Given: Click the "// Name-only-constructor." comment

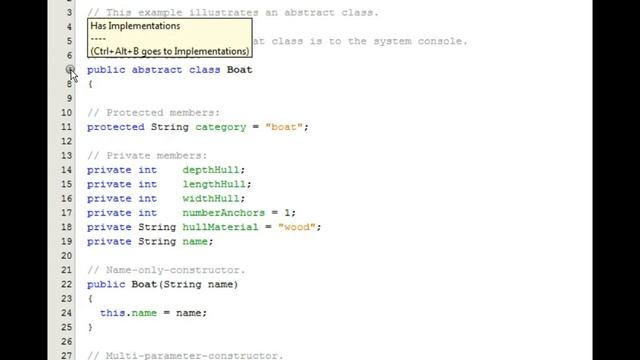Looking at the screenshot, I should (x=166, y=270).
